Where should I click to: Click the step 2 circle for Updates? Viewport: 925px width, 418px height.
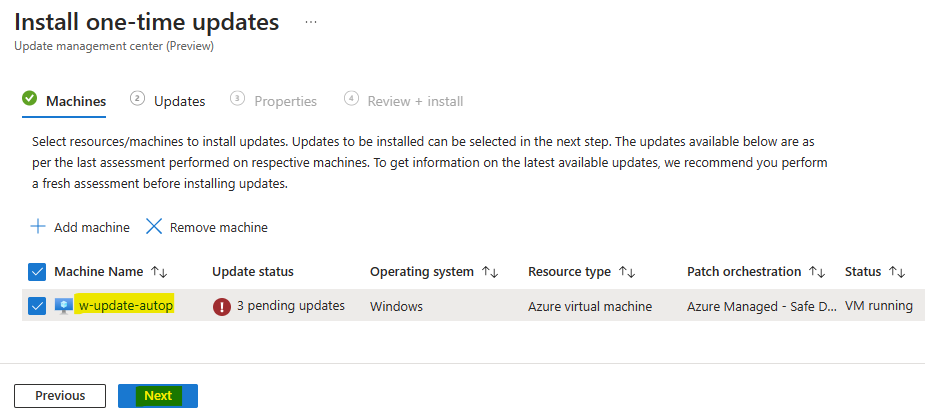137,98
